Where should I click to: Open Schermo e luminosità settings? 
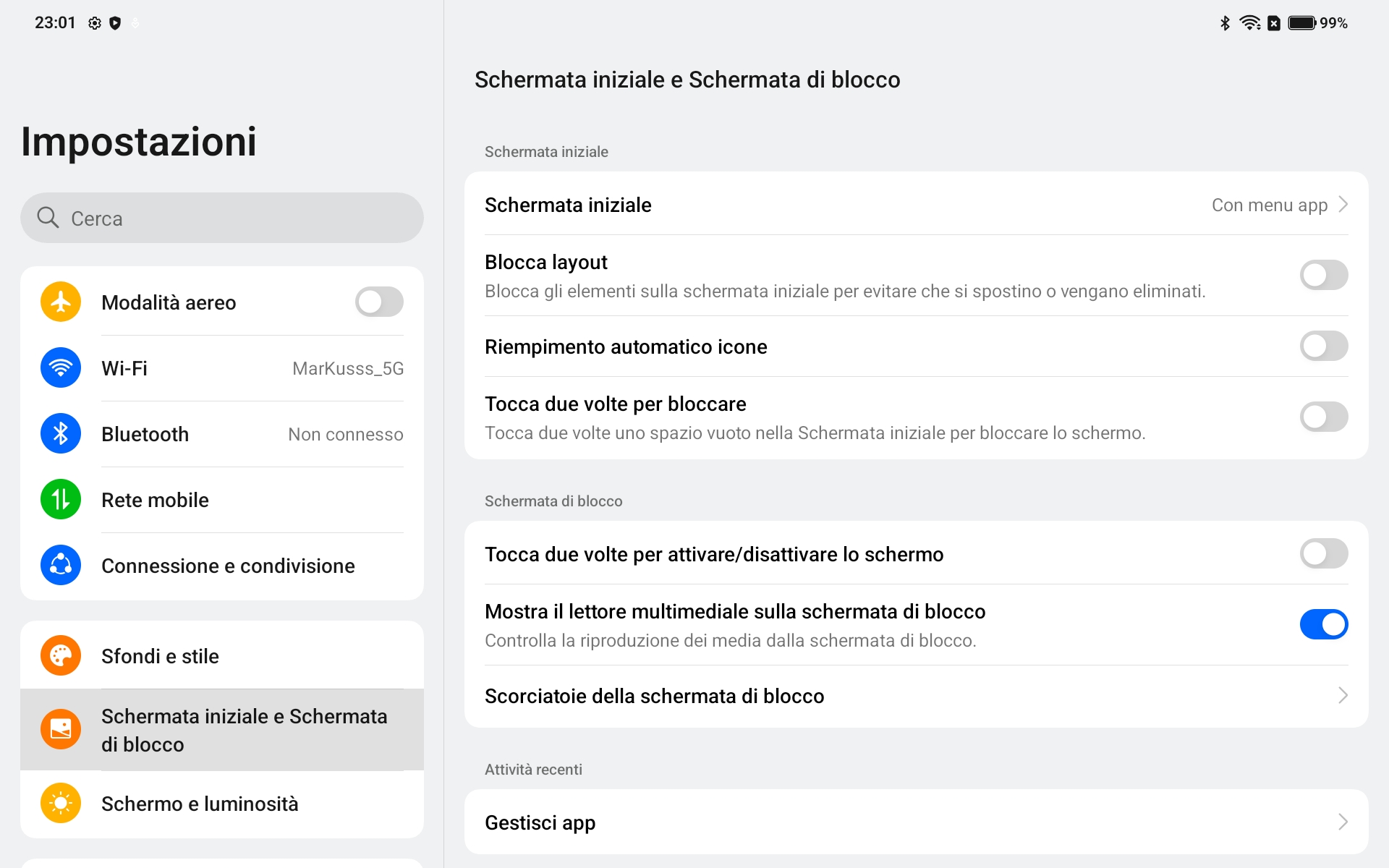pos(222,804)
